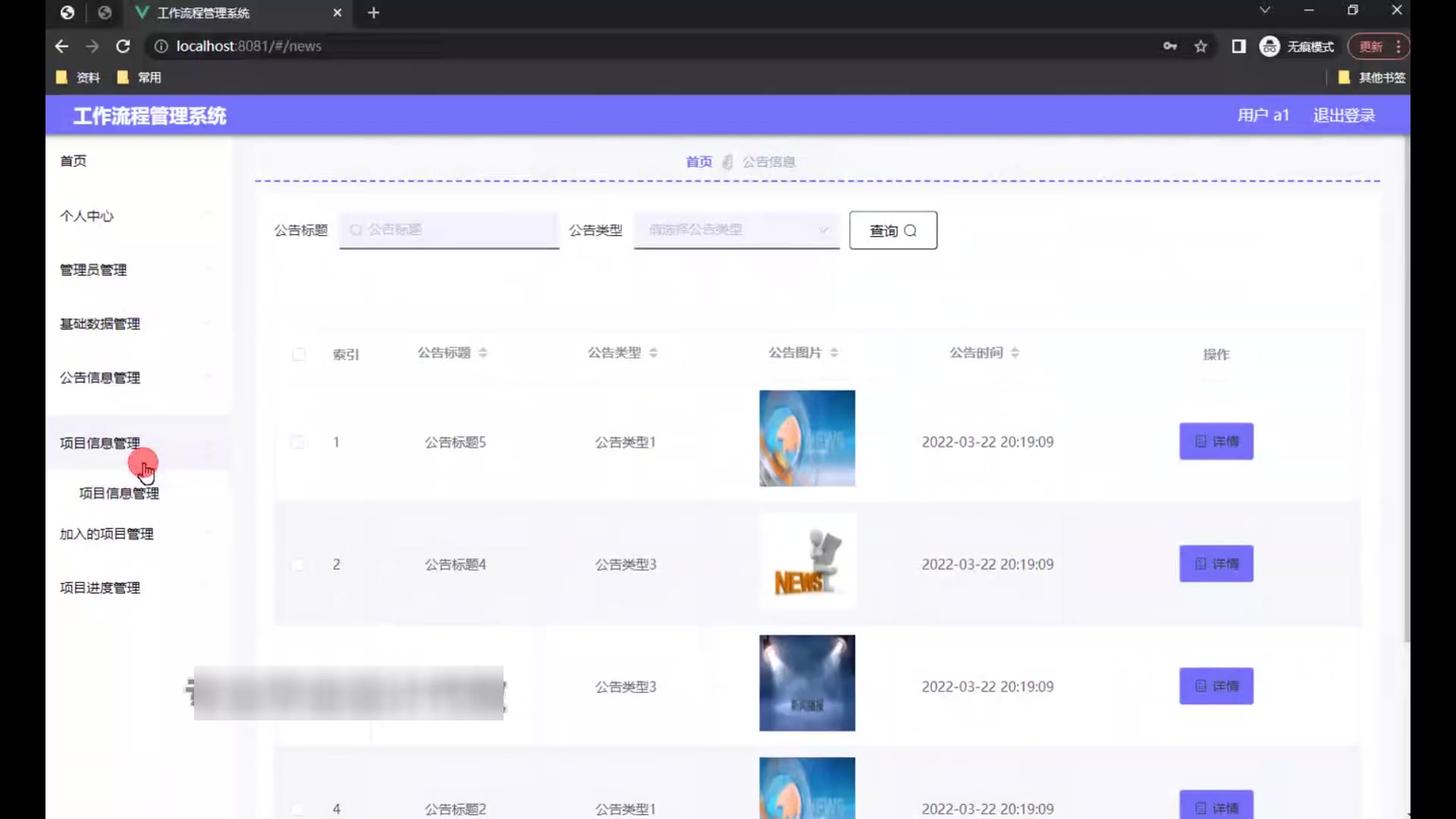
Task: Check the checkbox for row 1
Action: tap(298, 442)
